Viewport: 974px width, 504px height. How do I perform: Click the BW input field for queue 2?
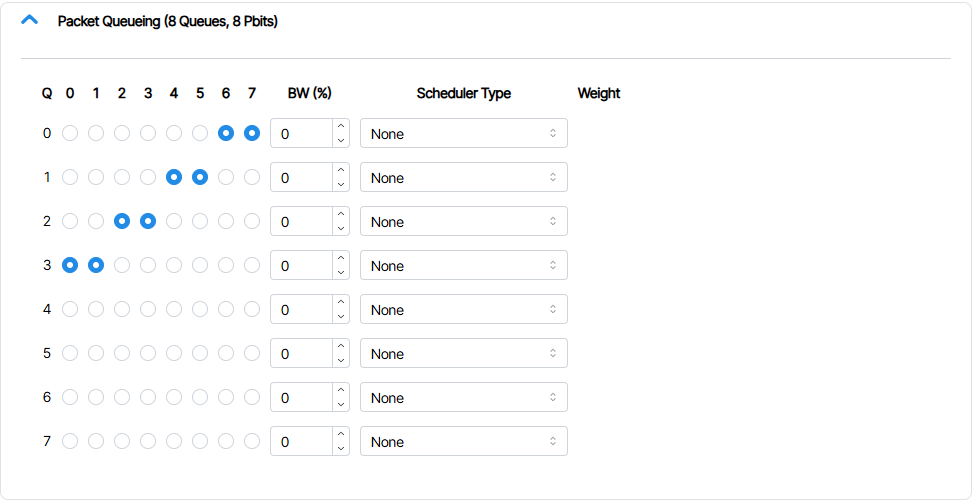[301, 221]
